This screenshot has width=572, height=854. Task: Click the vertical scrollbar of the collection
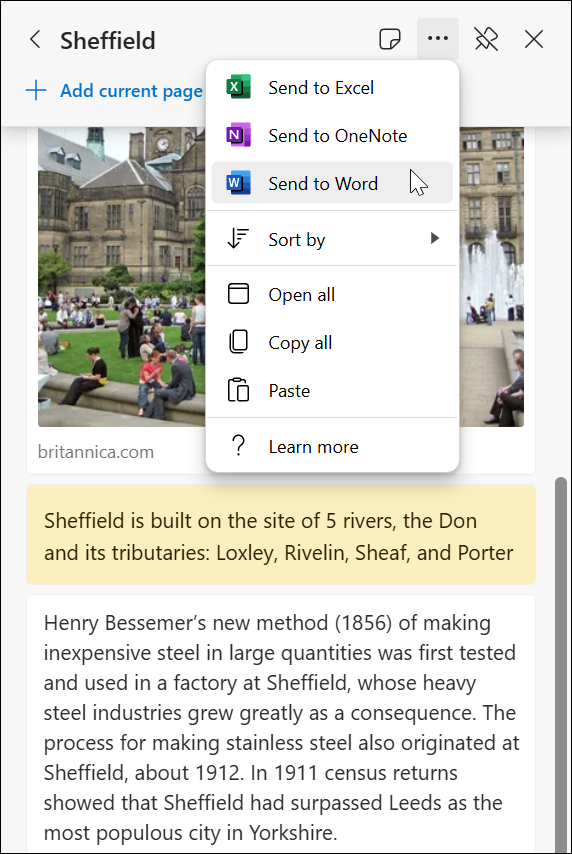pos(561,664)
